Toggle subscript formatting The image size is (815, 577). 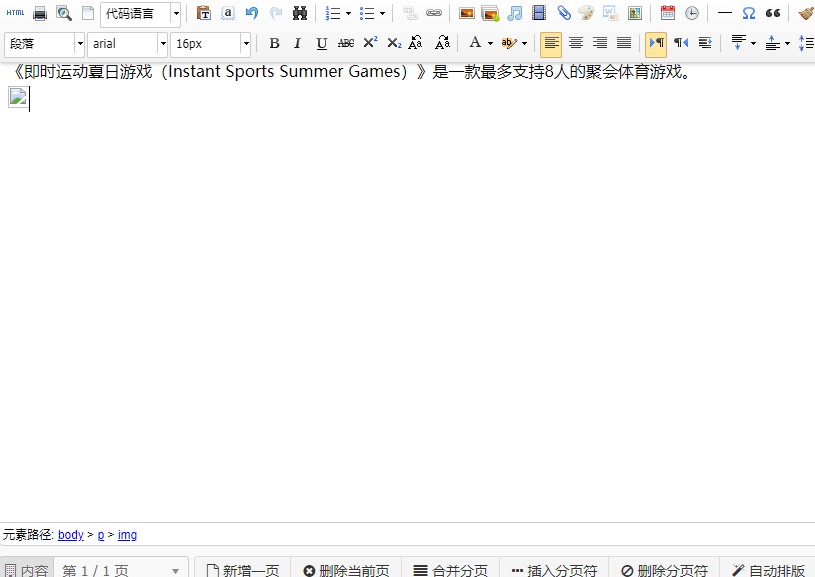[395, 44]
